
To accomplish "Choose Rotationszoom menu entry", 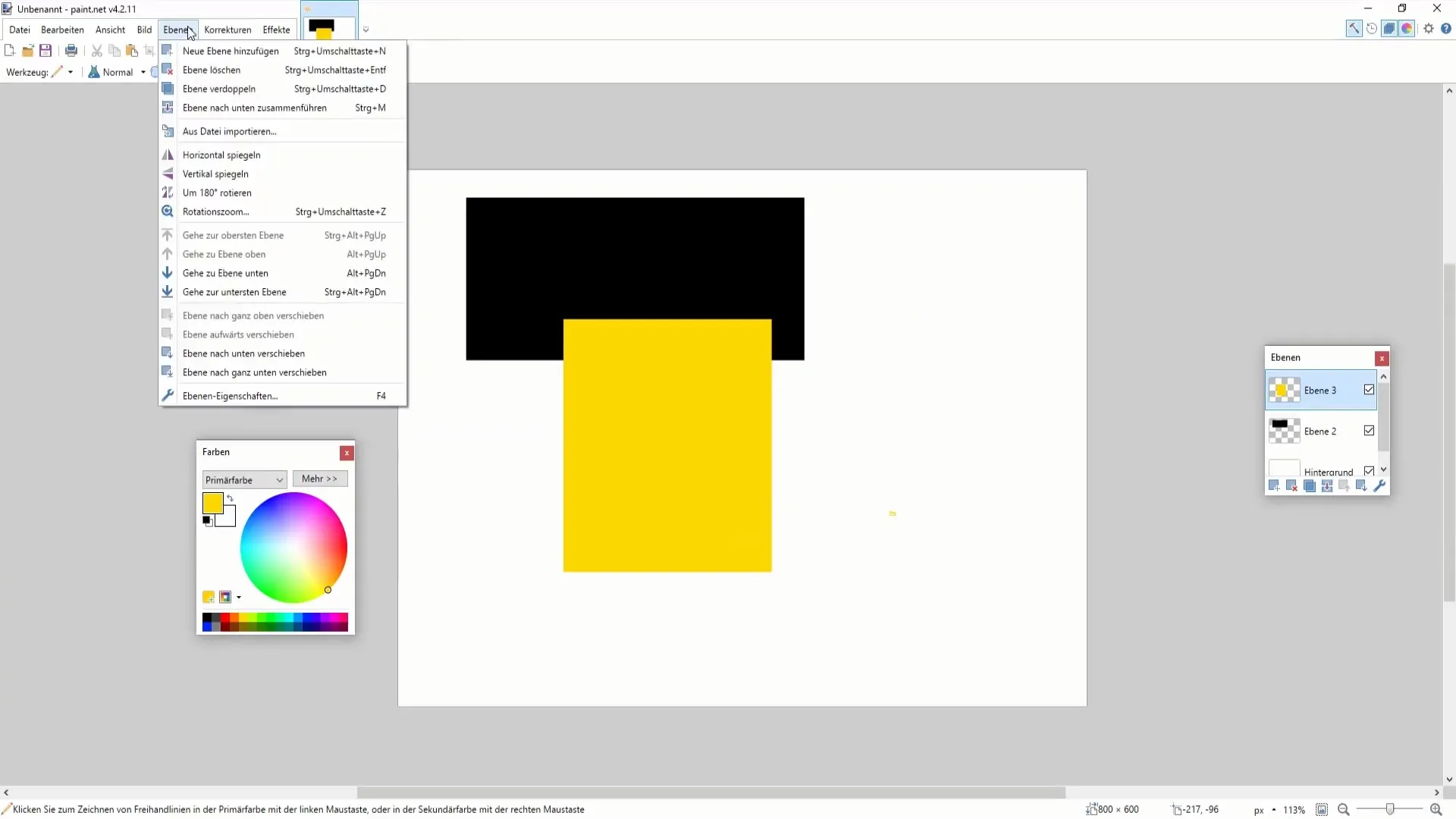I will click(283, 212).
